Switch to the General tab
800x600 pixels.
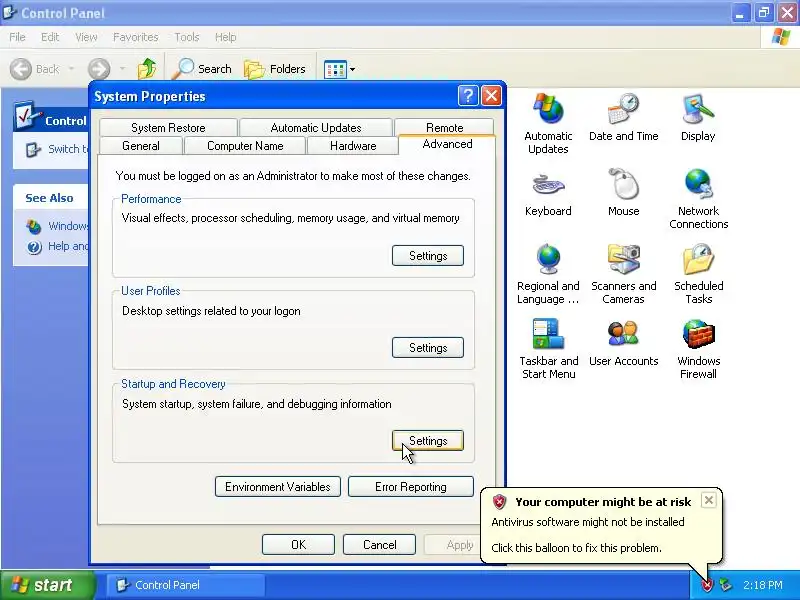[x=141, y=146]
